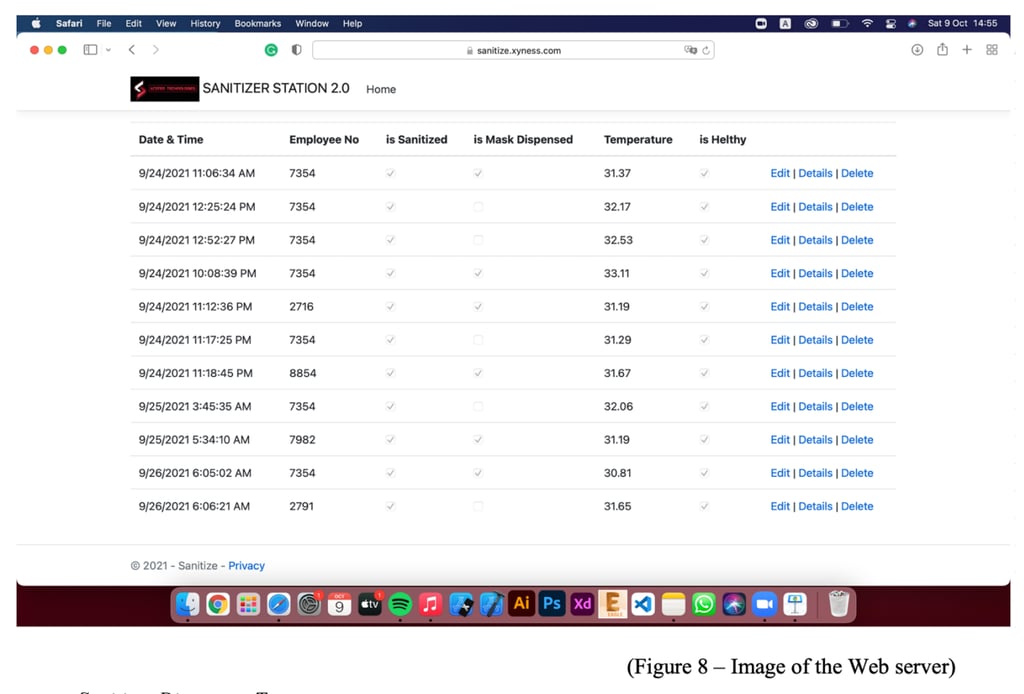Delete the 9/24/2021 12:52:27 PM record
The height and width of the screenshot is (694, 1024).
857,240
